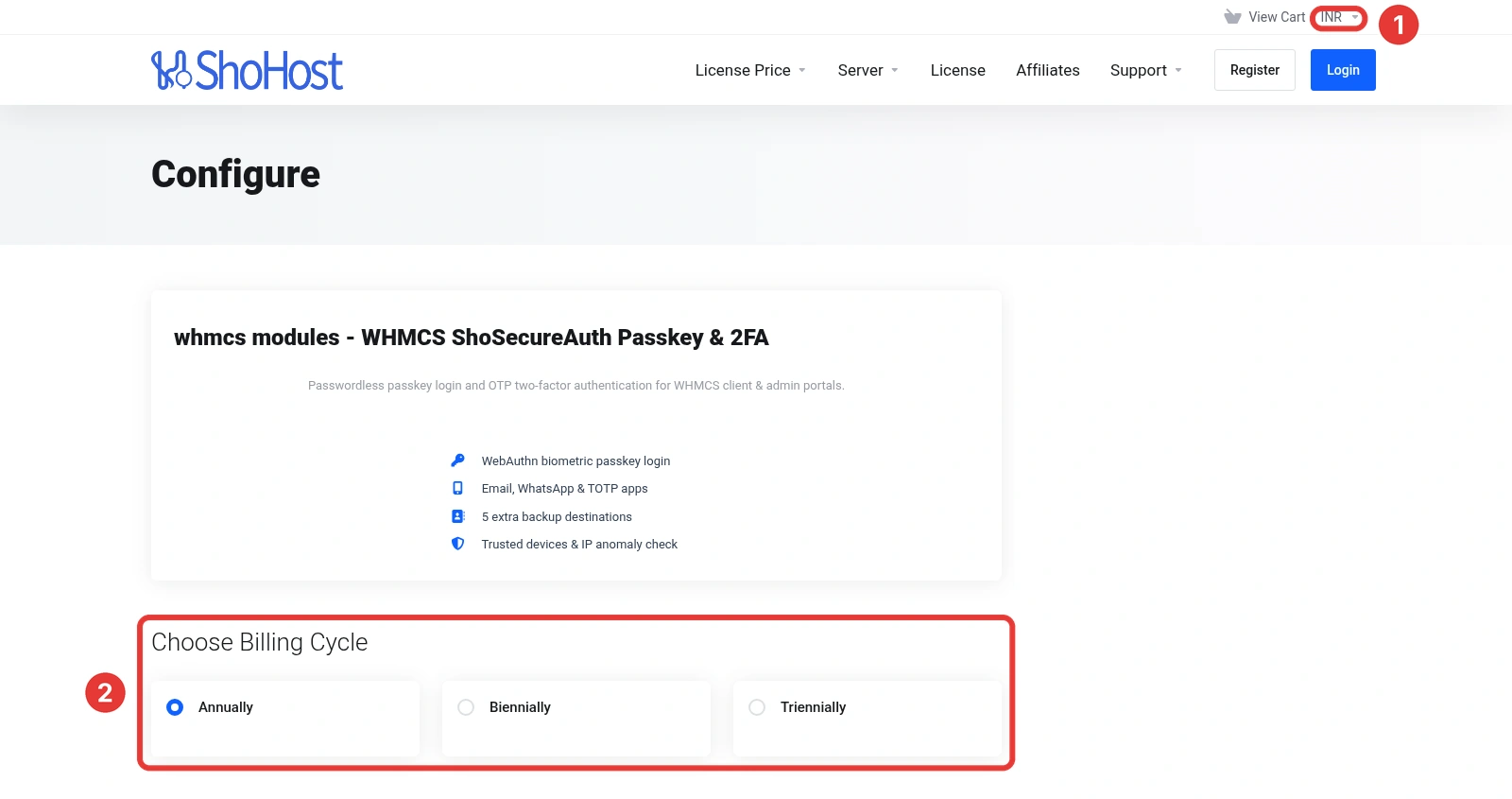The image size is (1512, 799).
Task: Click 'Email, WhatsApp & TOTP apps' text
Action: coord(564,489)
